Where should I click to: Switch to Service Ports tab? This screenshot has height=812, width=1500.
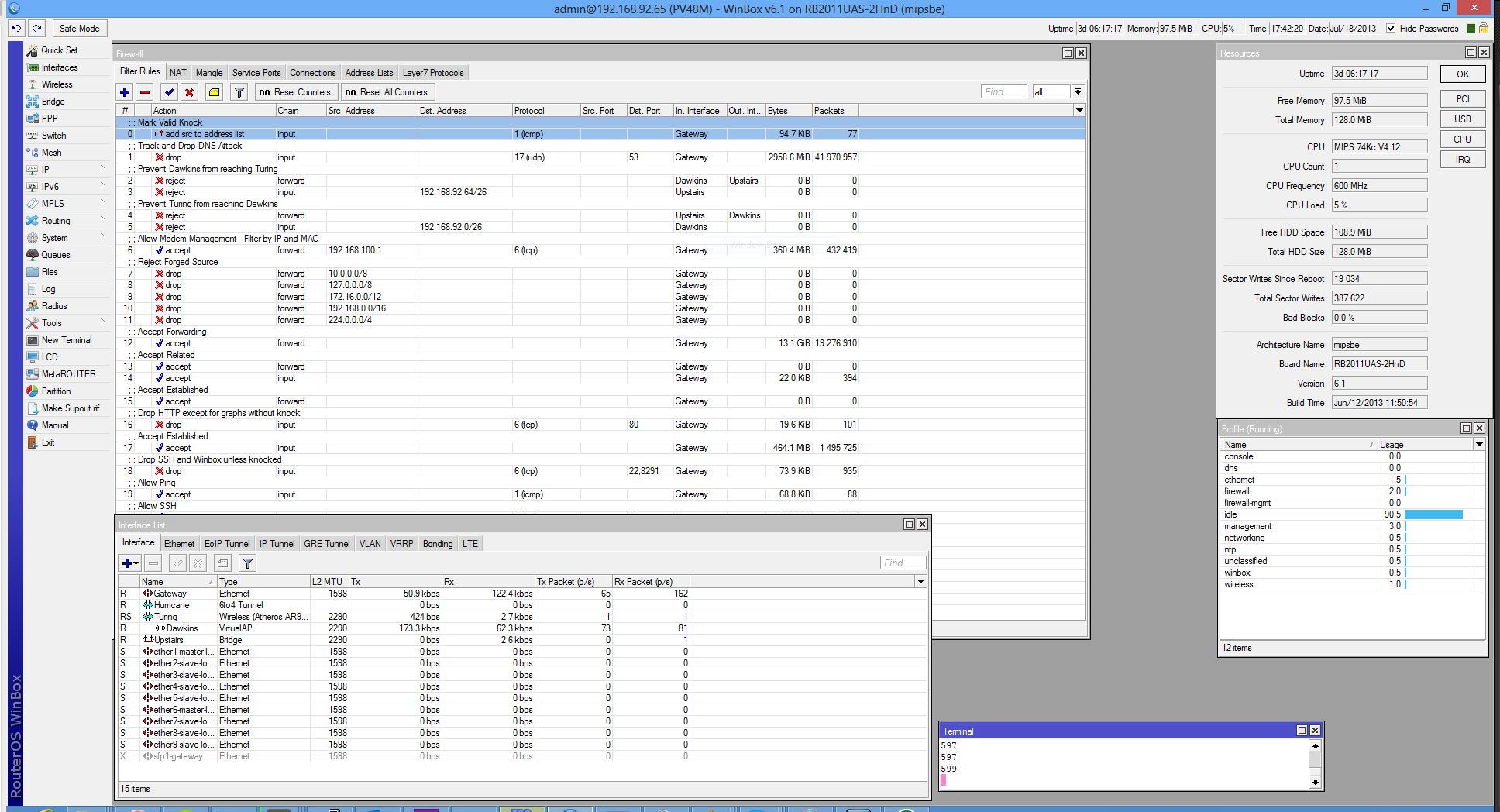(256, 73)
